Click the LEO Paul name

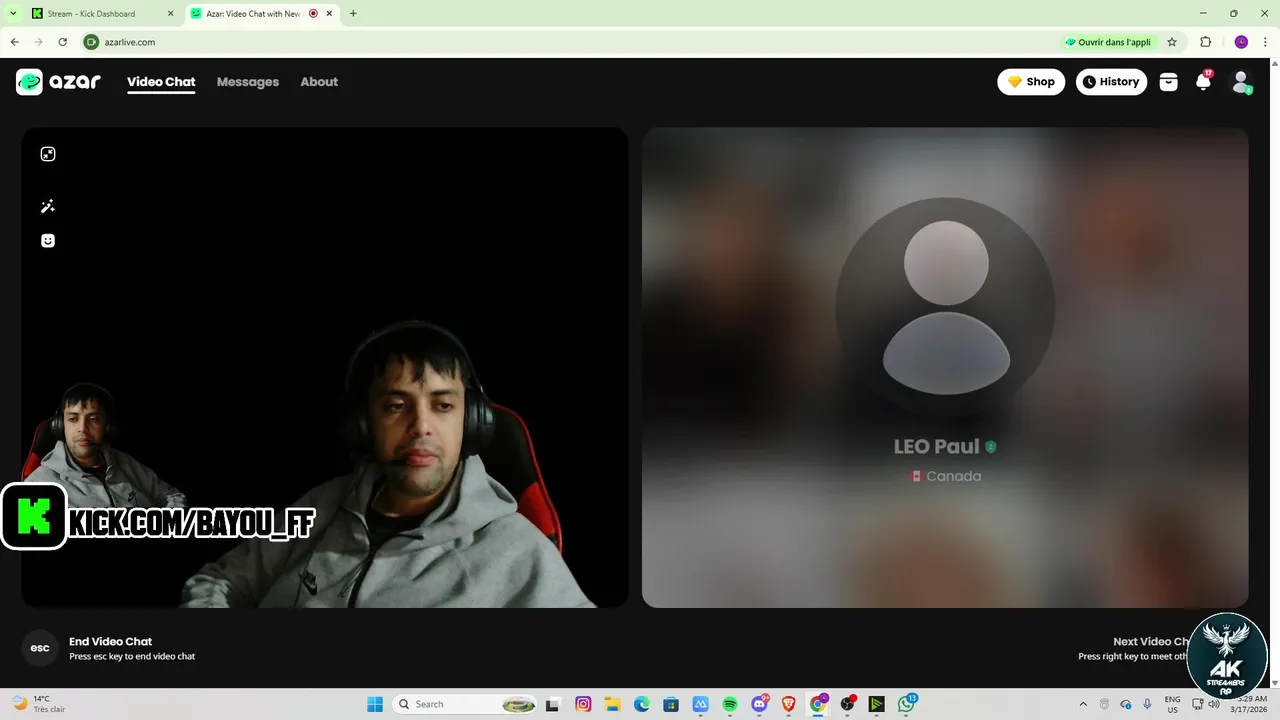936,447
